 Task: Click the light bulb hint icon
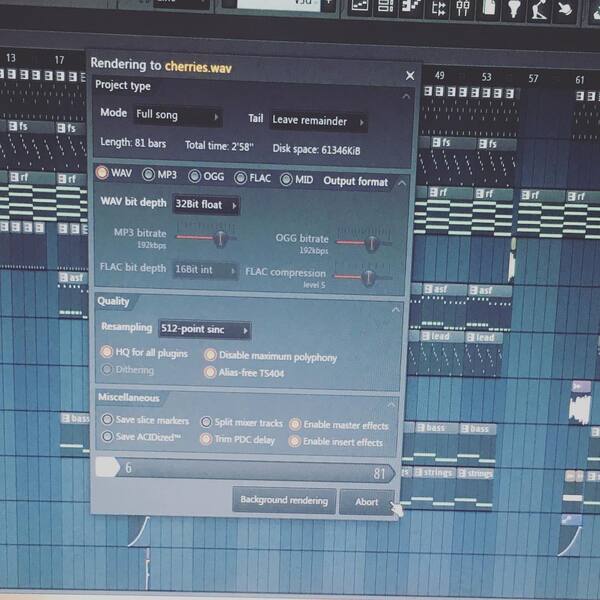coord(513,10)
